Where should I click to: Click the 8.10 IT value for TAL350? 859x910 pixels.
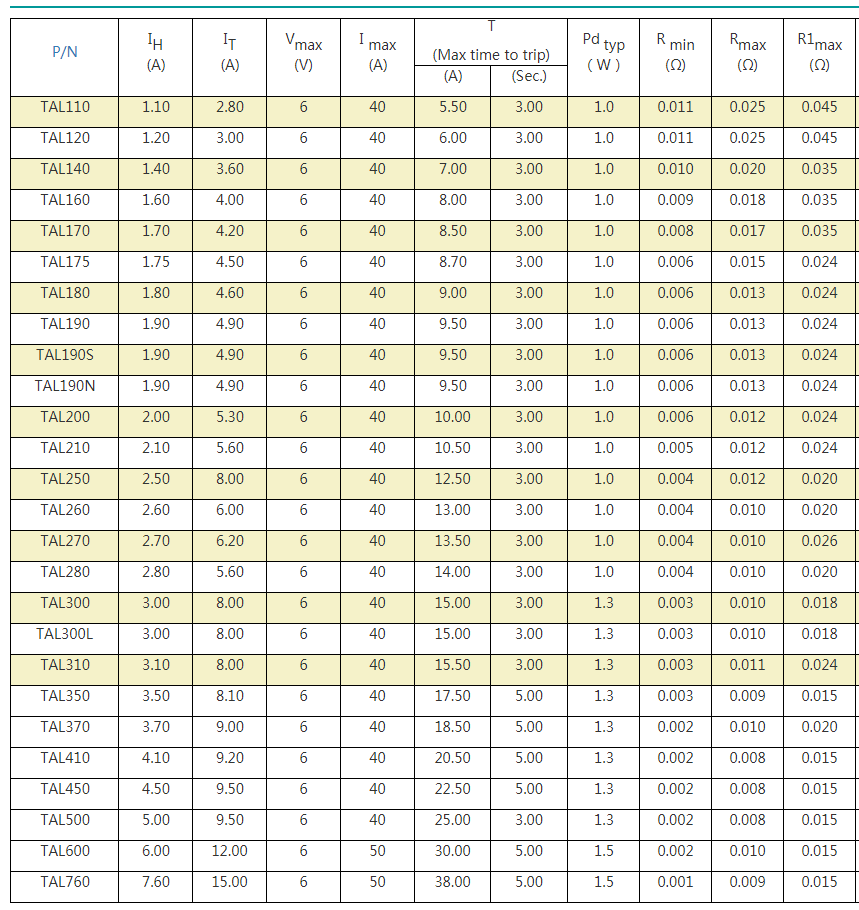click(230, 696)
